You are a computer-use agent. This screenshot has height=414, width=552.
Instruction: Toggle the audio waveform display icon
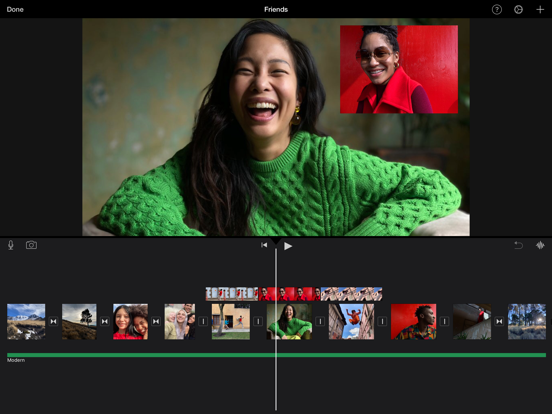[x=540, y=245]
